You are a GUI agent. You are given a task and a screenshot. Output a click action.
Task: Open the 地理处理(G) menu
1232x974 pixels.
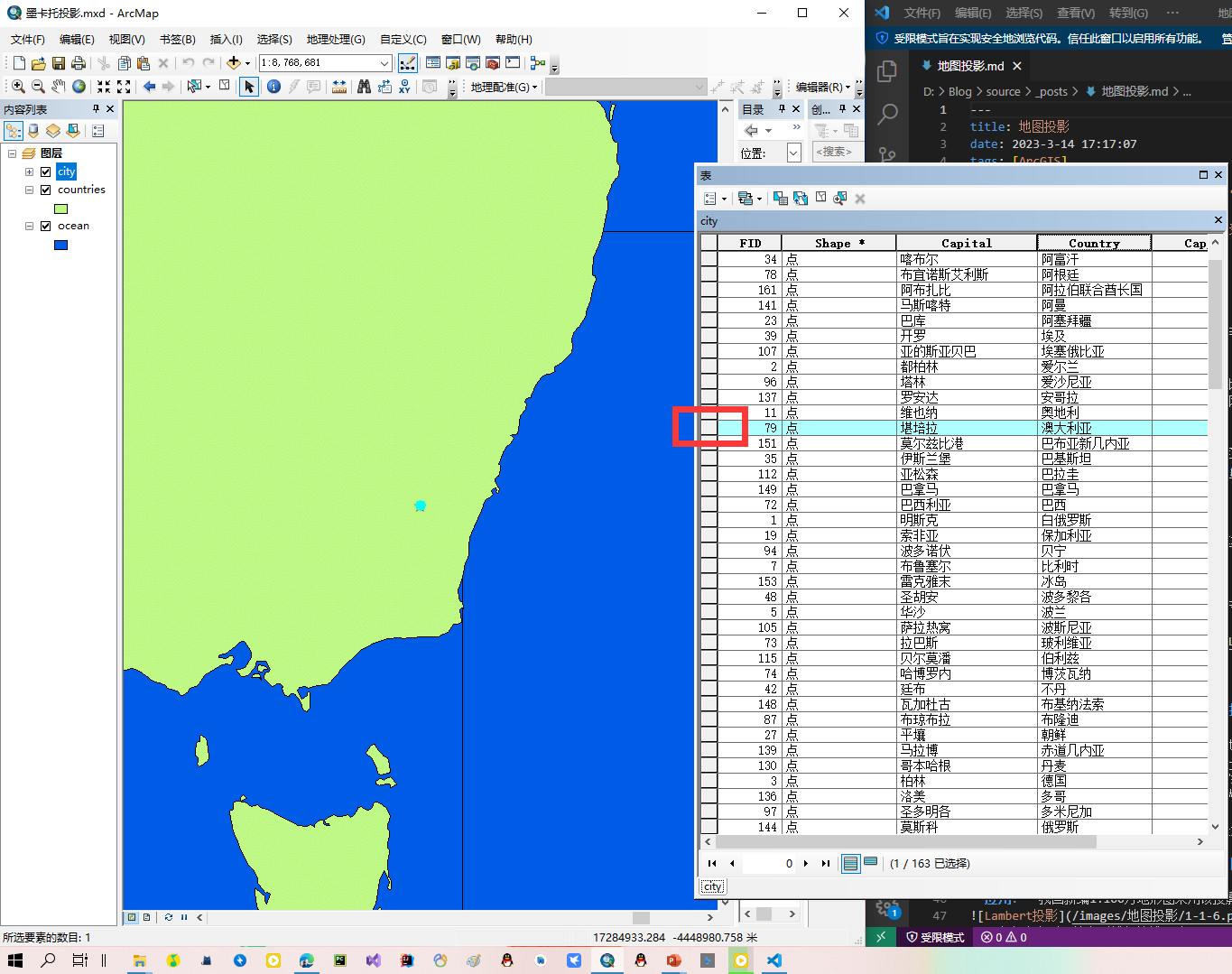[x=335, y=40]
